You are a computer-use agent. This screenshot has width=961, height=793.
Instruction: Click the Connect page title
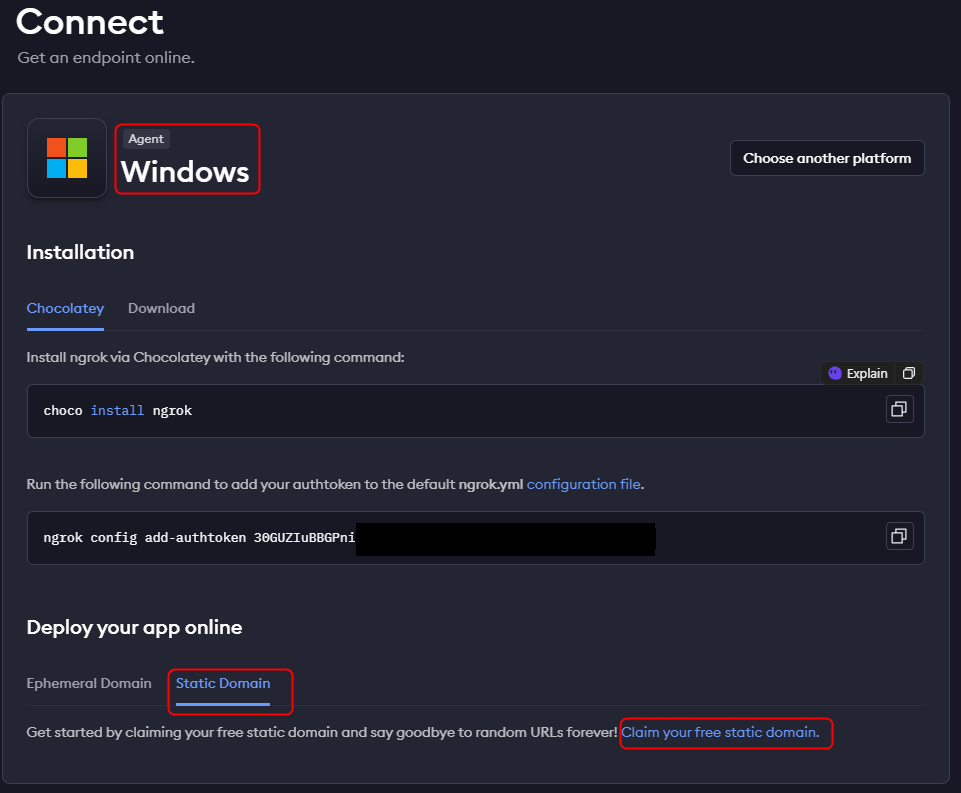point(90,21)
